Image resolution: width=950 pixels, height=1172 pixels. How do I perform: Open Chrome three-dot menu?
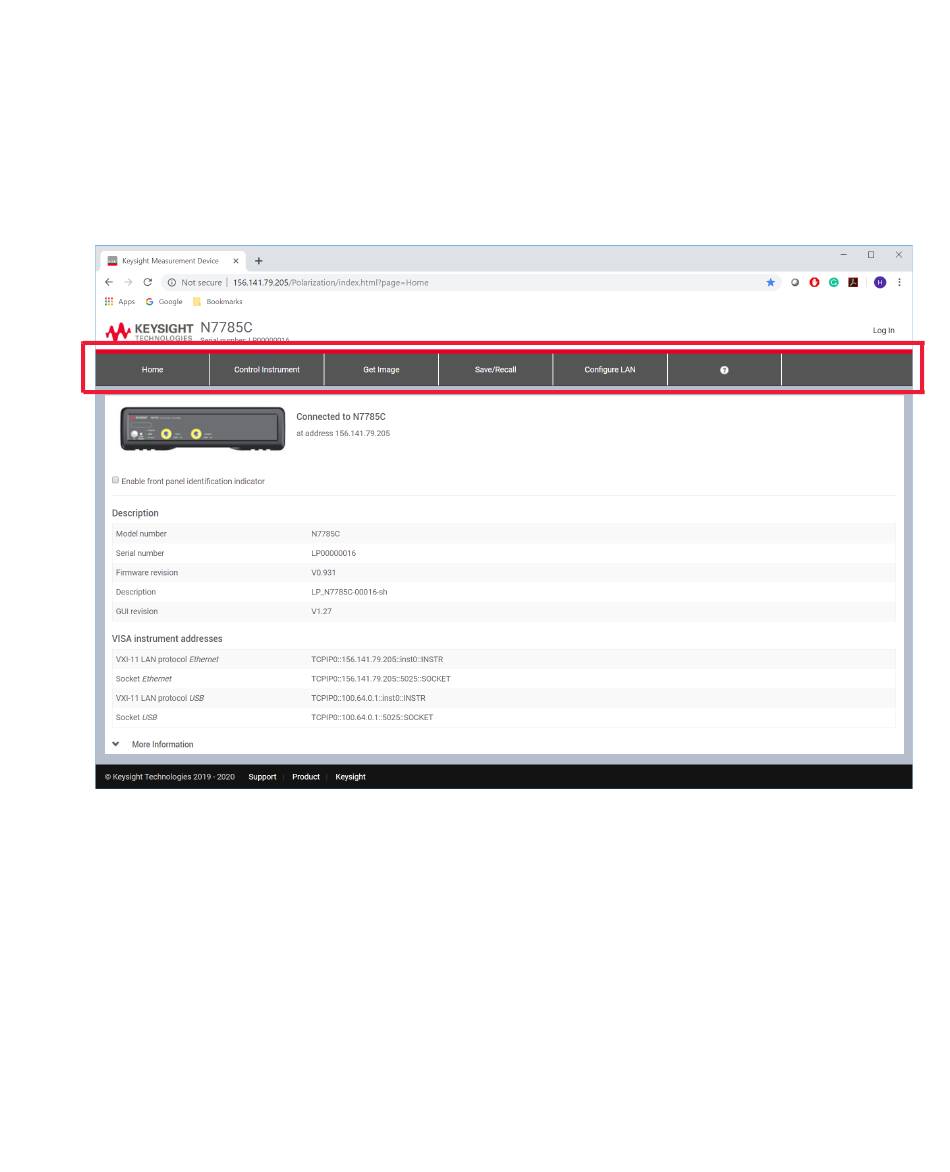(899, 283)
